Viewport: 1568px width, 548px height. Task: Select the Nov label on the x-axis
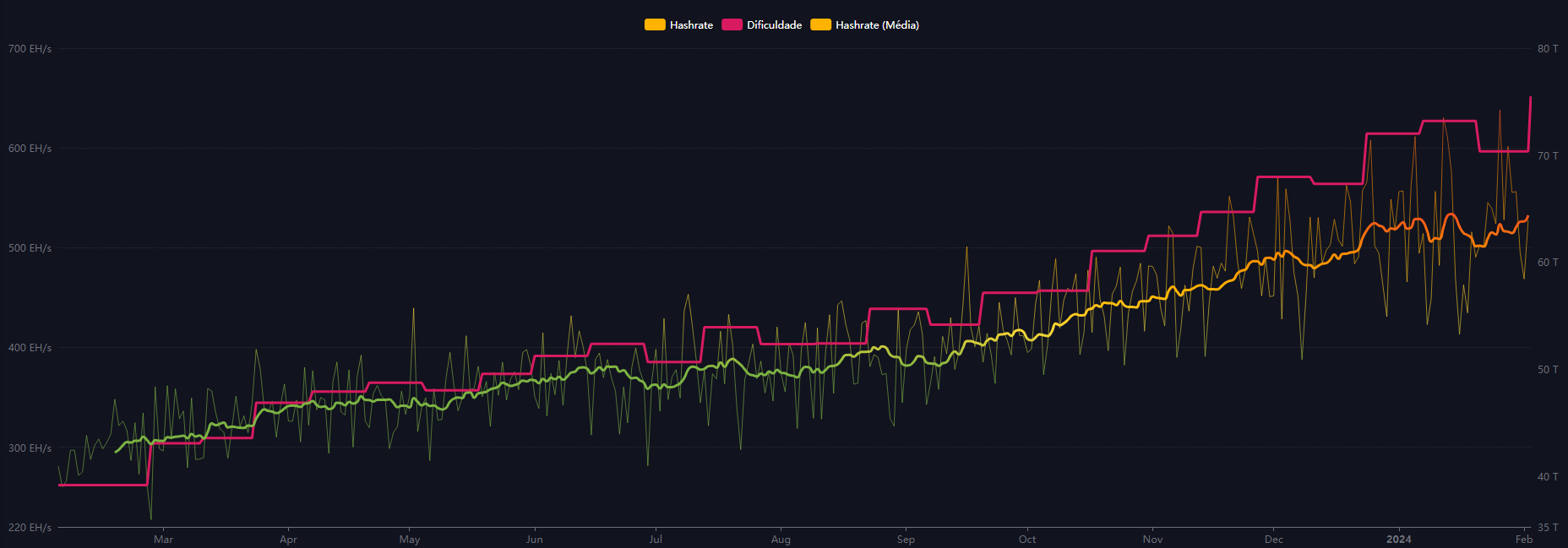[1152, 540]
